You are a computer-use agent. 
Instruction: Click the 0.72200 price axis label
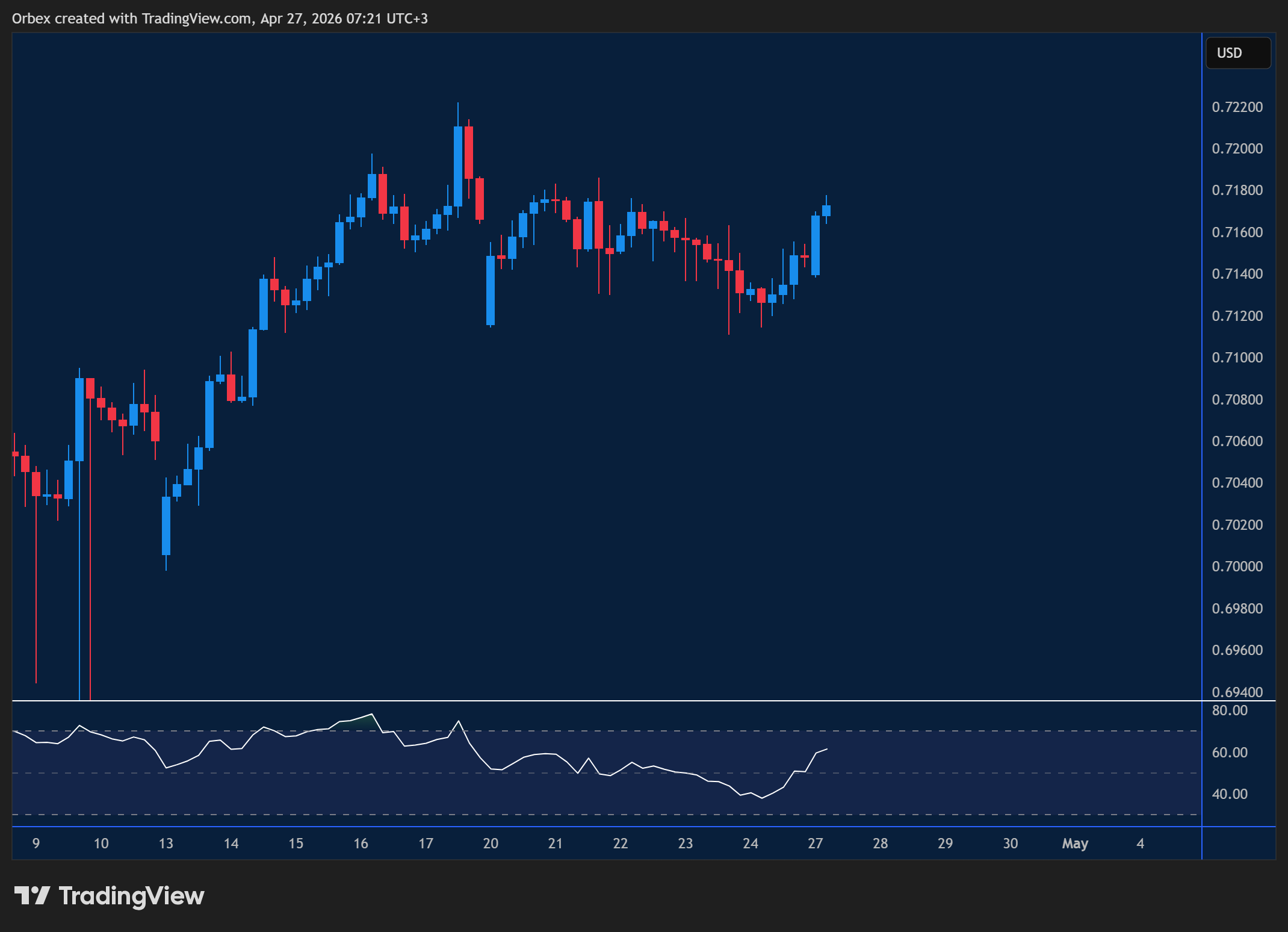[x=1237, y=107]
